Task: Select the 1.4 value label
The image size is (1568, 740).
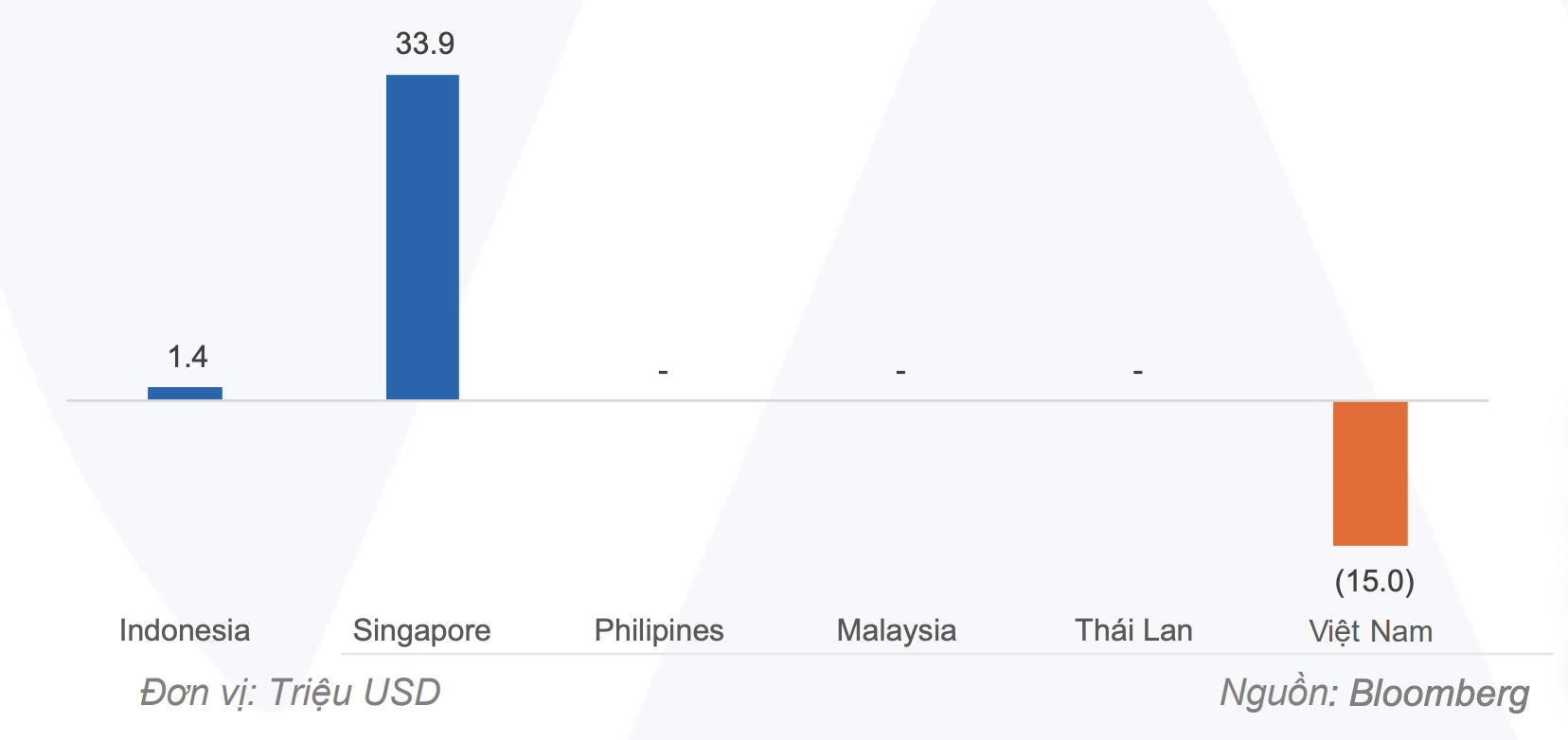Action: (187, 357)
